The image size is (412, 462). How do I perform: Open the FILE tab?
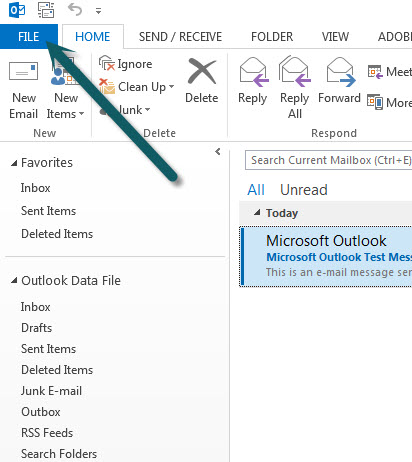(29, 37)
